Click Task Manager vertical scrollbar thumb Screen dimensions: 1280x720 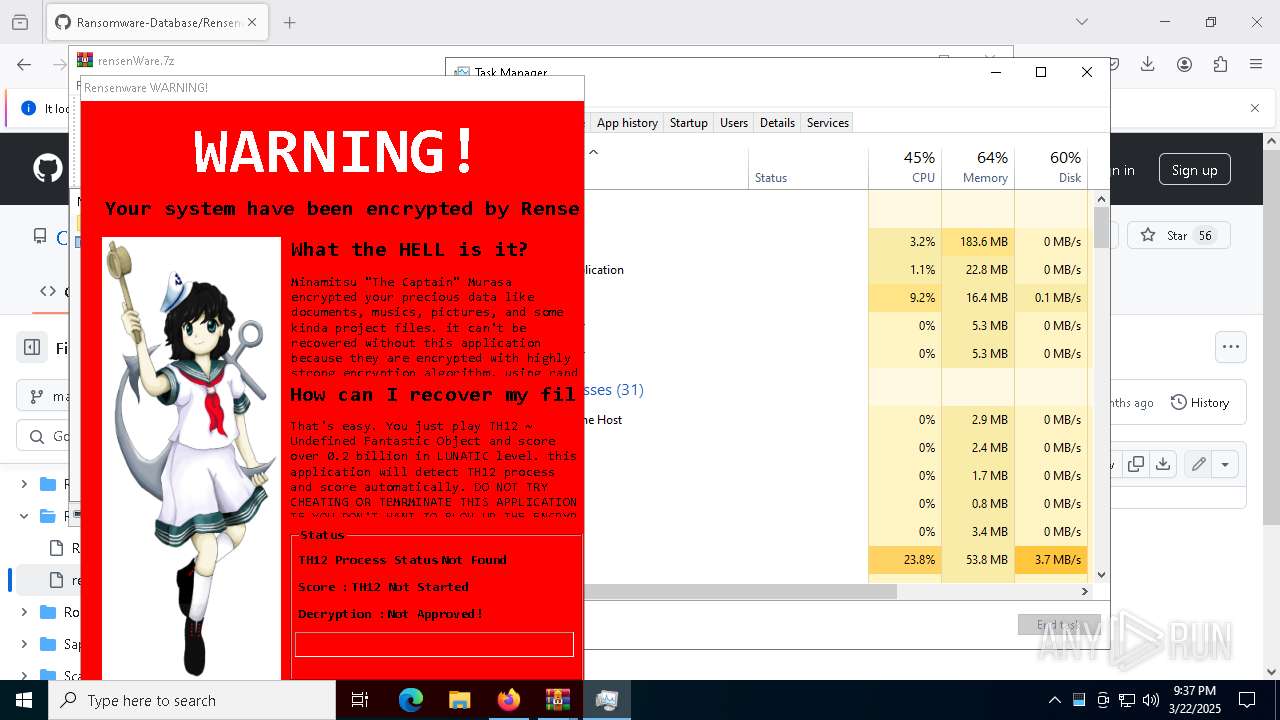pyautogui.click(x=1101, y=227)
